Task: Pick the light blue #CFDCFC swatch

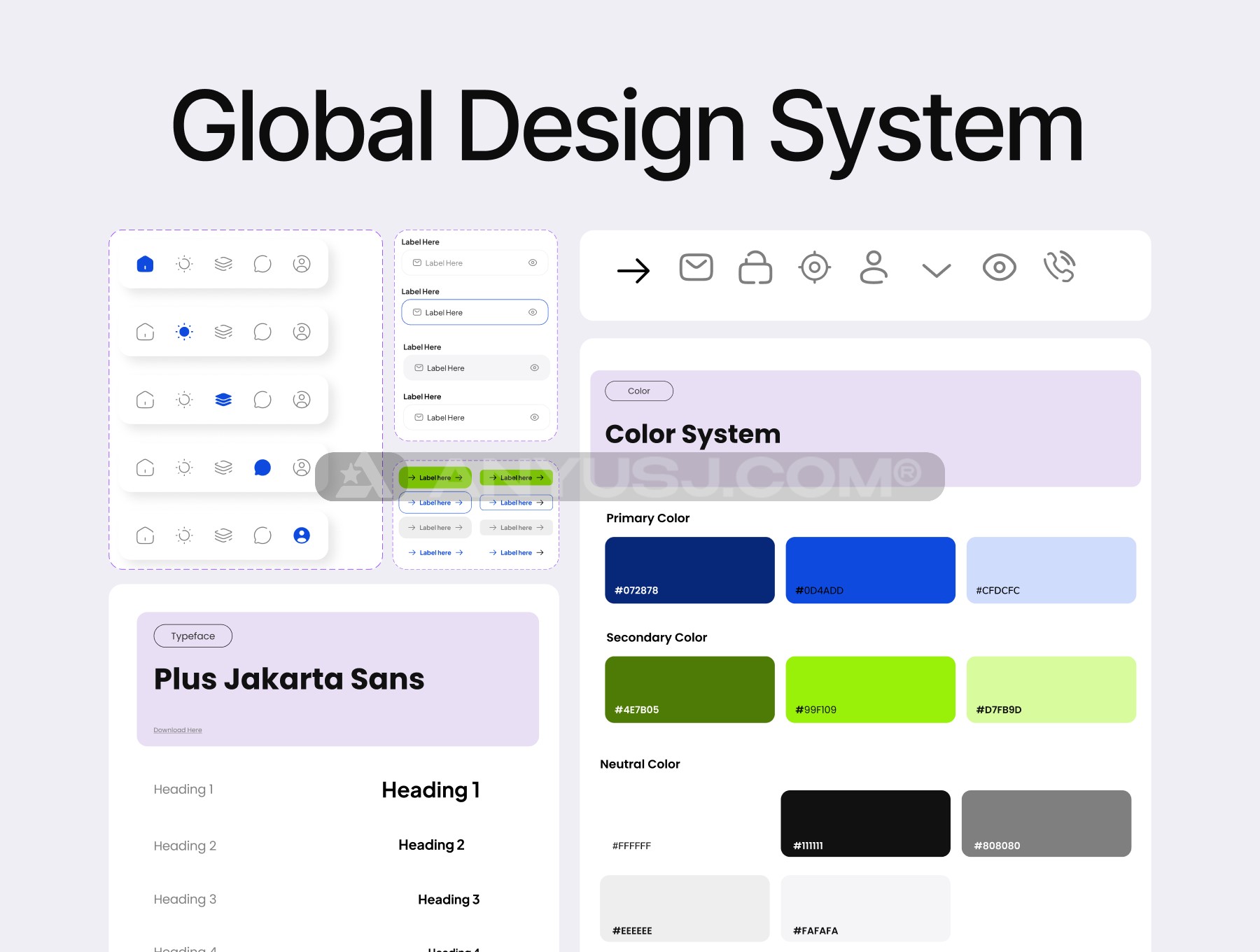Action: (x=1051, y=570)
